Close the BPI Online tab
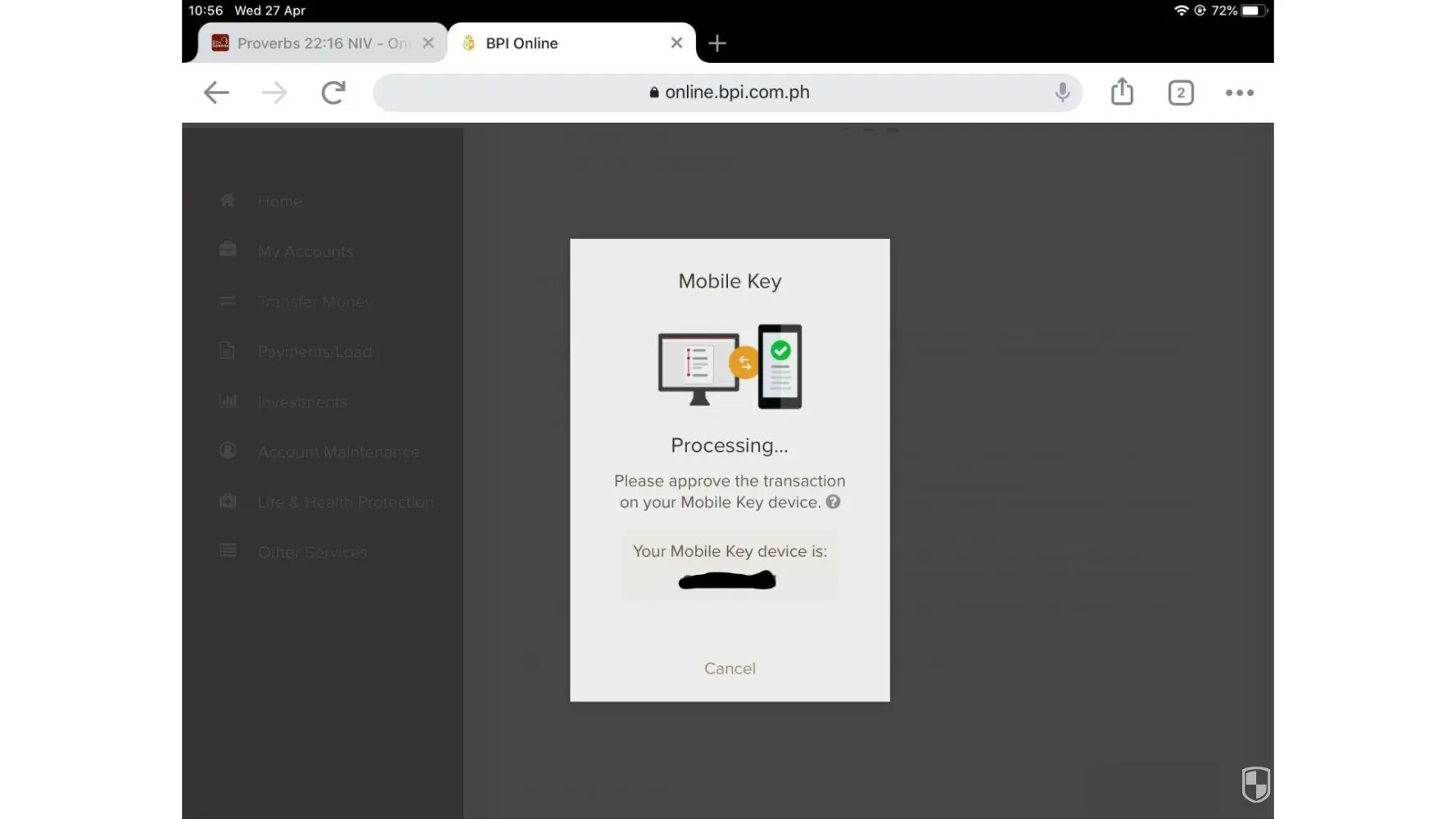The width and height of the screenshot is (1456, 819). click(676, 43)
